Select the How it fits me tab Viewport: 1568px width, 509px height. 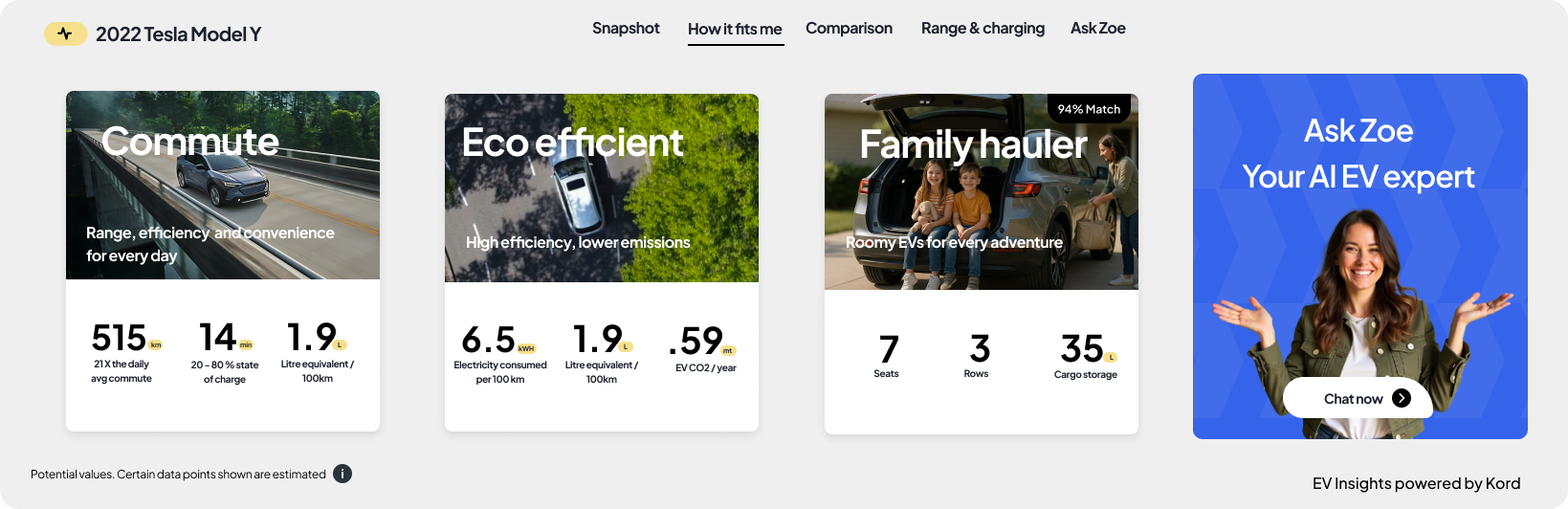point(735,30)
